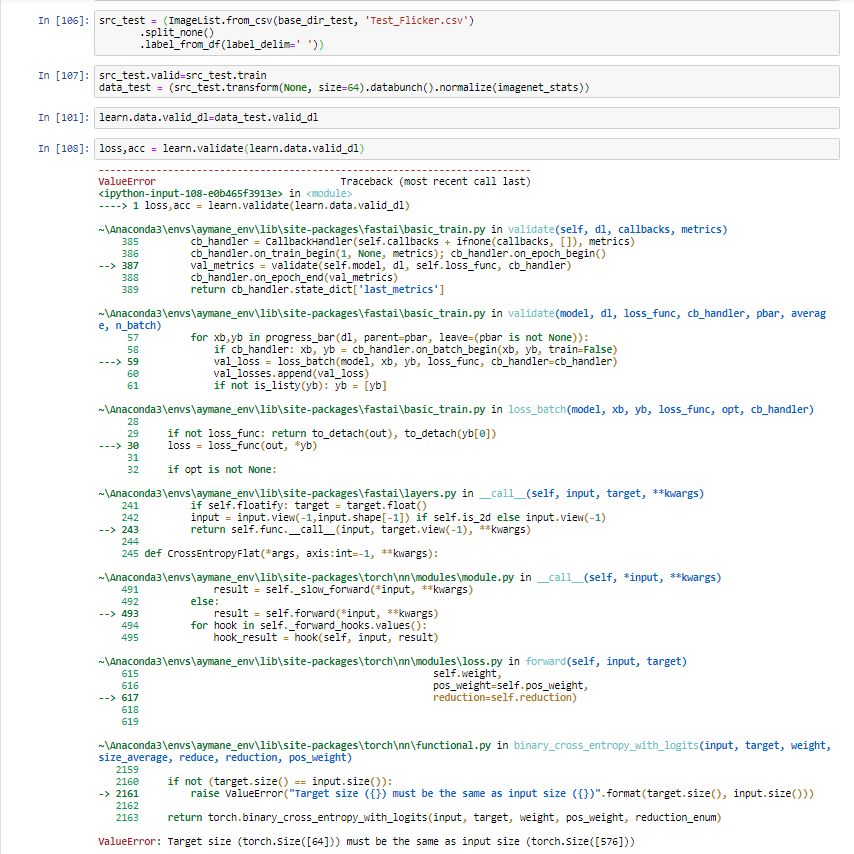Click line 495 hook_result = hook

[279, 637]
